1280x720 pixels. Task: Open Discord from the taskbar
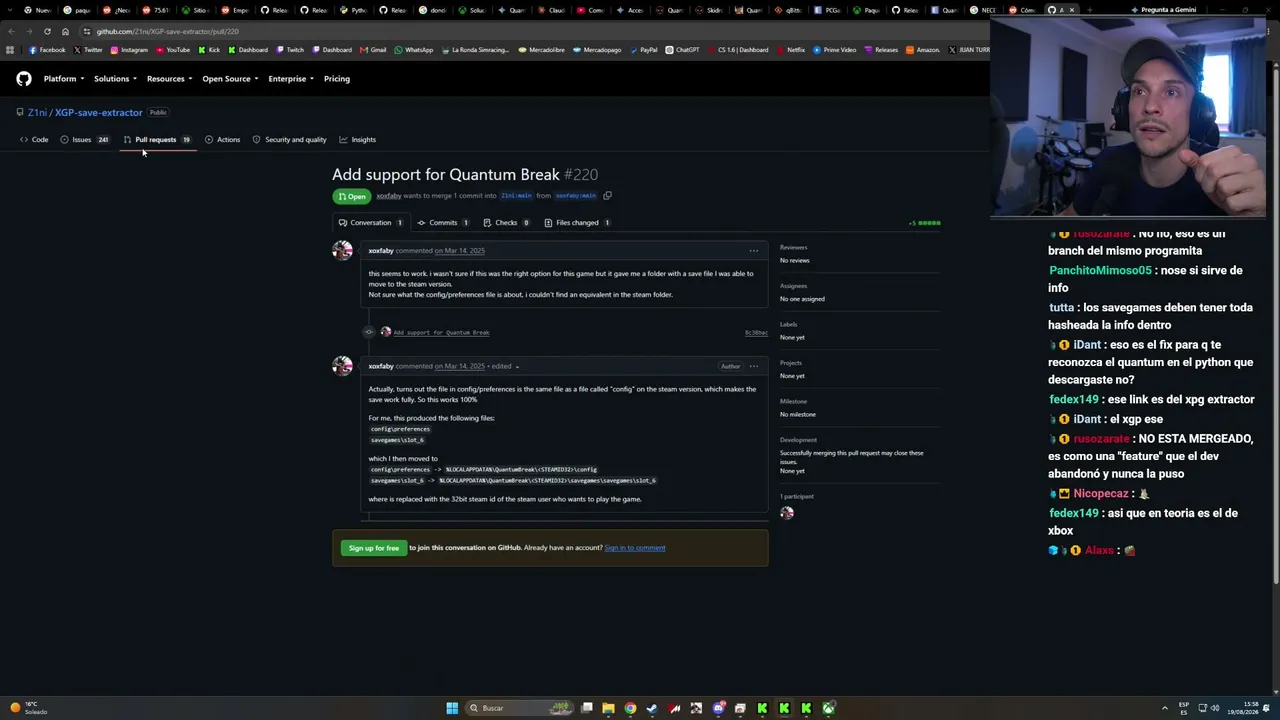(x=718, y=708)
